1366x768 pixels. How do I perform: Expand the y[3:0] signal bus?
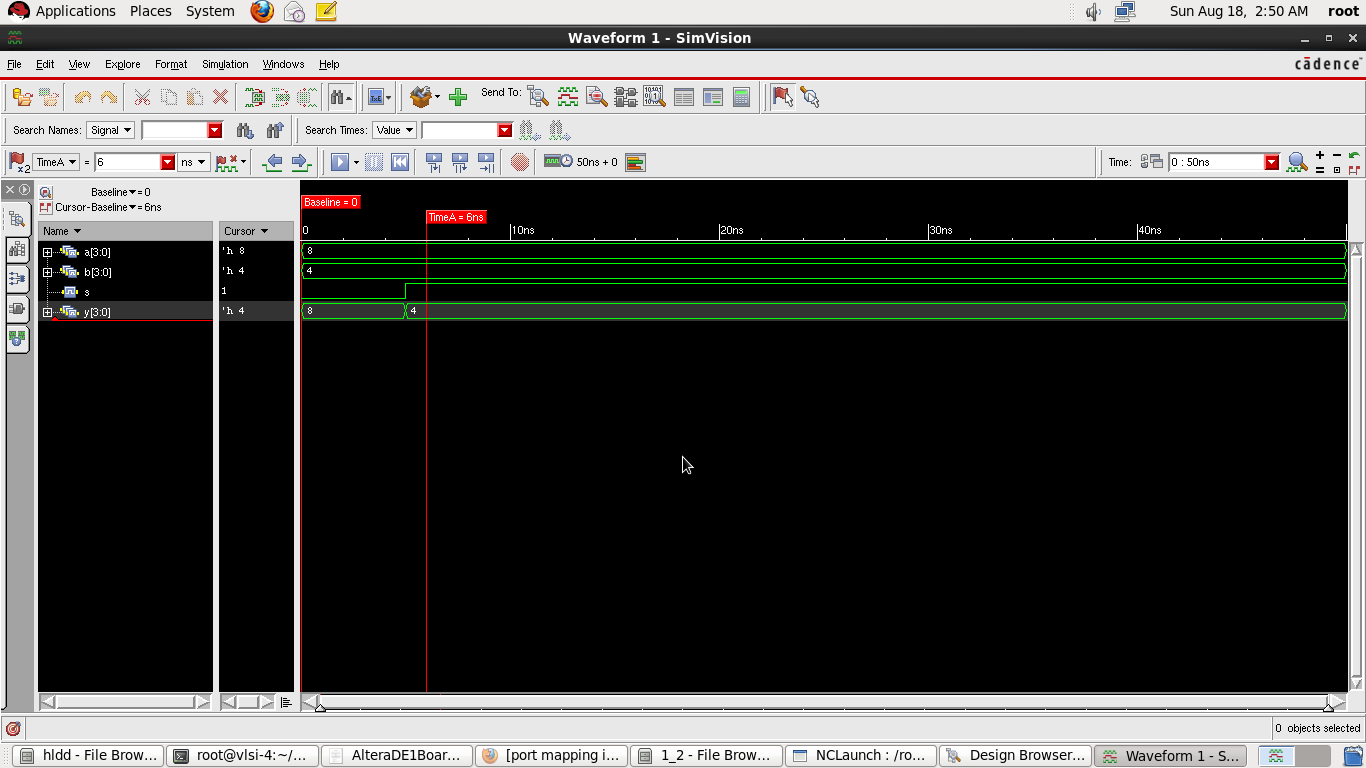click(47, 312)
